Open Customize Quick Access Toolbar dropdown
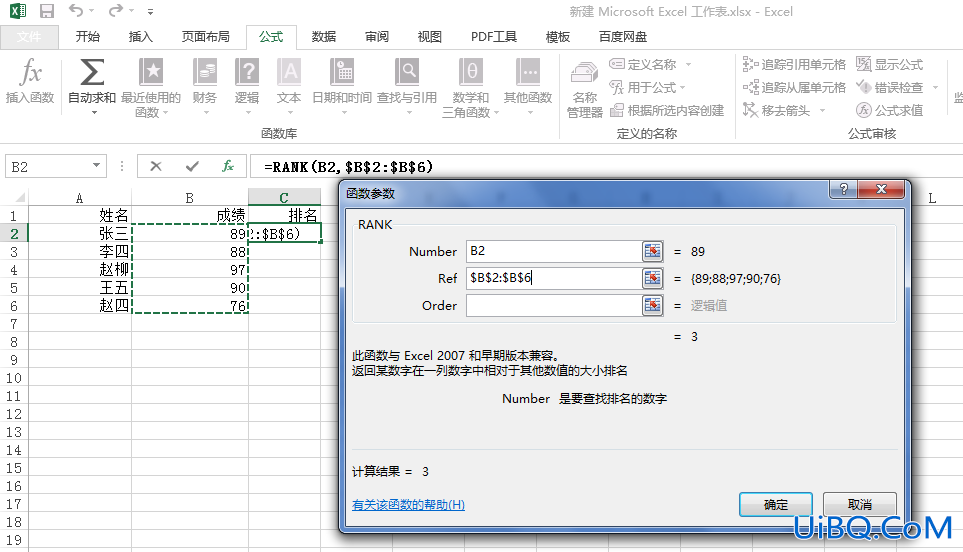Image resolution: width=963 pixels, height=552 pixels. coord(150,12)
